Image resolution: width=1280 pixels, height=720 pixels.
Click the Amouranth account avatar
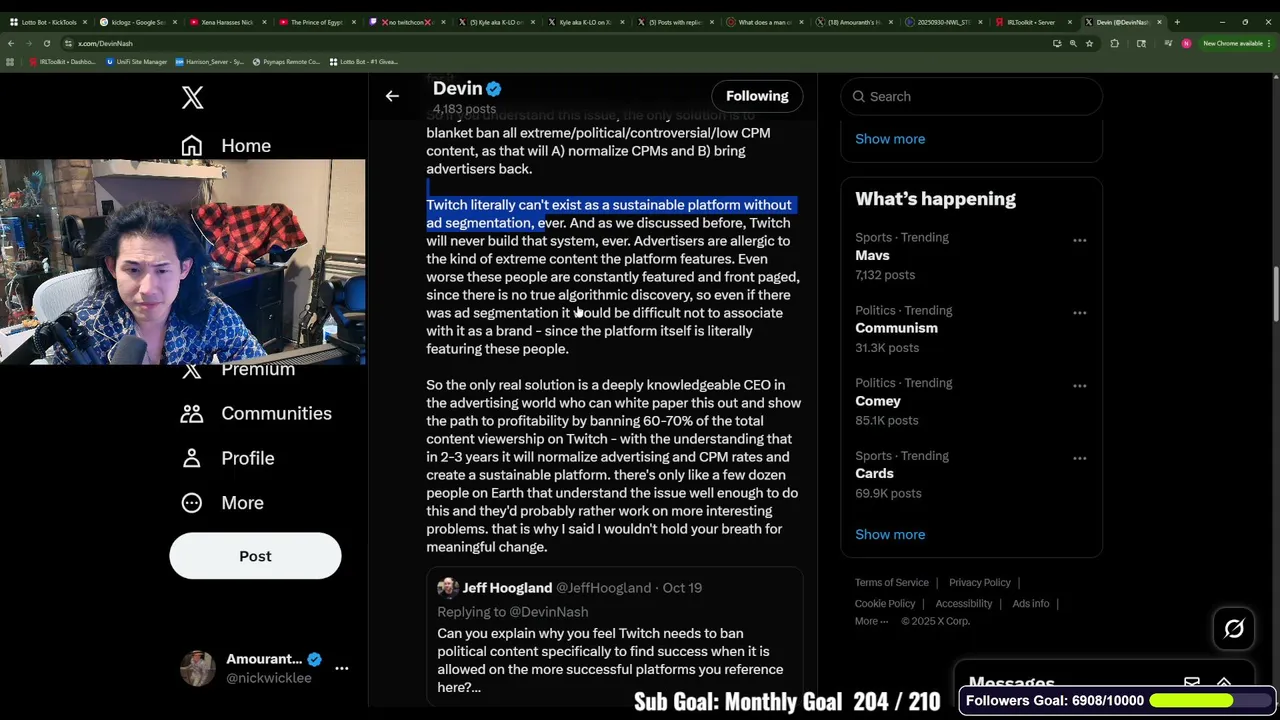point(198,668)
